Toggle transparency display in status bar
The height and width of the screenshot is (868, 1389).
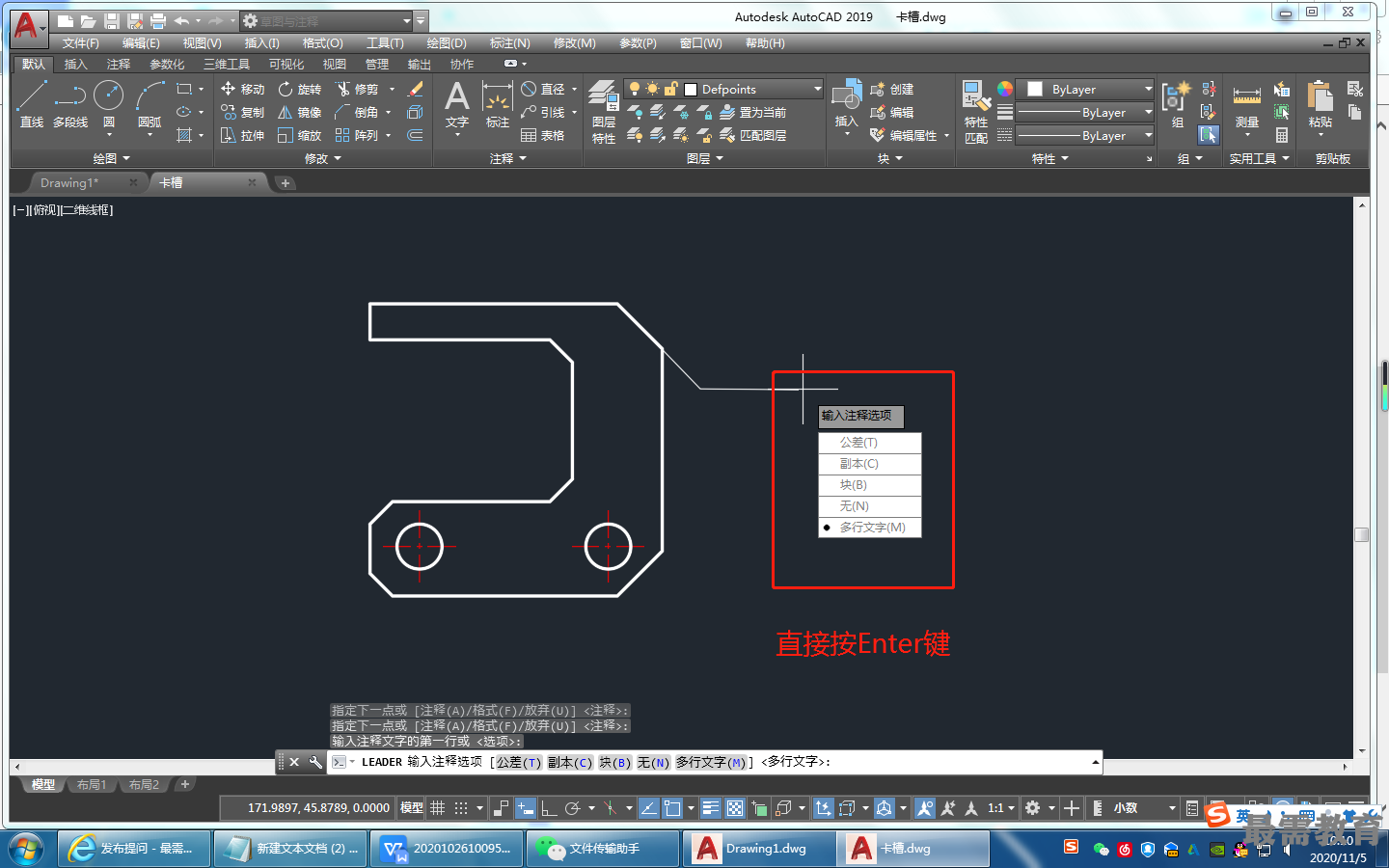point(735,808)
